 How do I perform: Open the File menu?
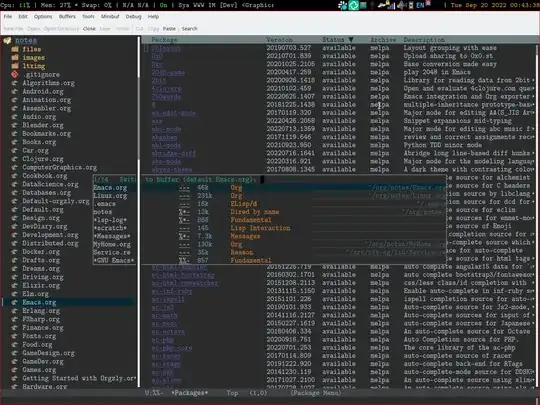coord(8,17)
